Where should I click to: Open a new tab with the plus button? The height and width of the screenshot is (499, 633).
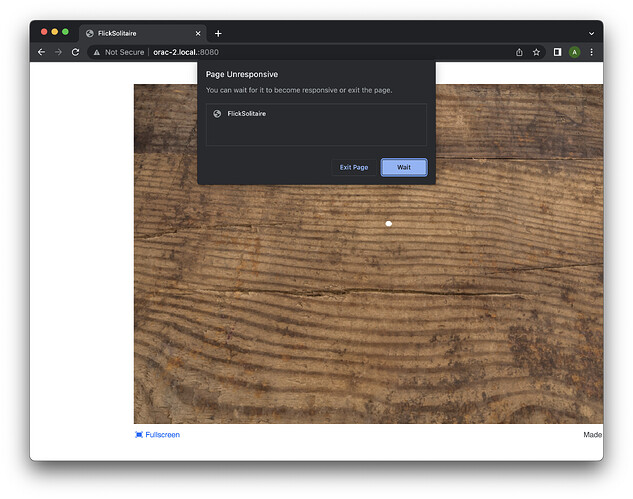tap(218, 34)
